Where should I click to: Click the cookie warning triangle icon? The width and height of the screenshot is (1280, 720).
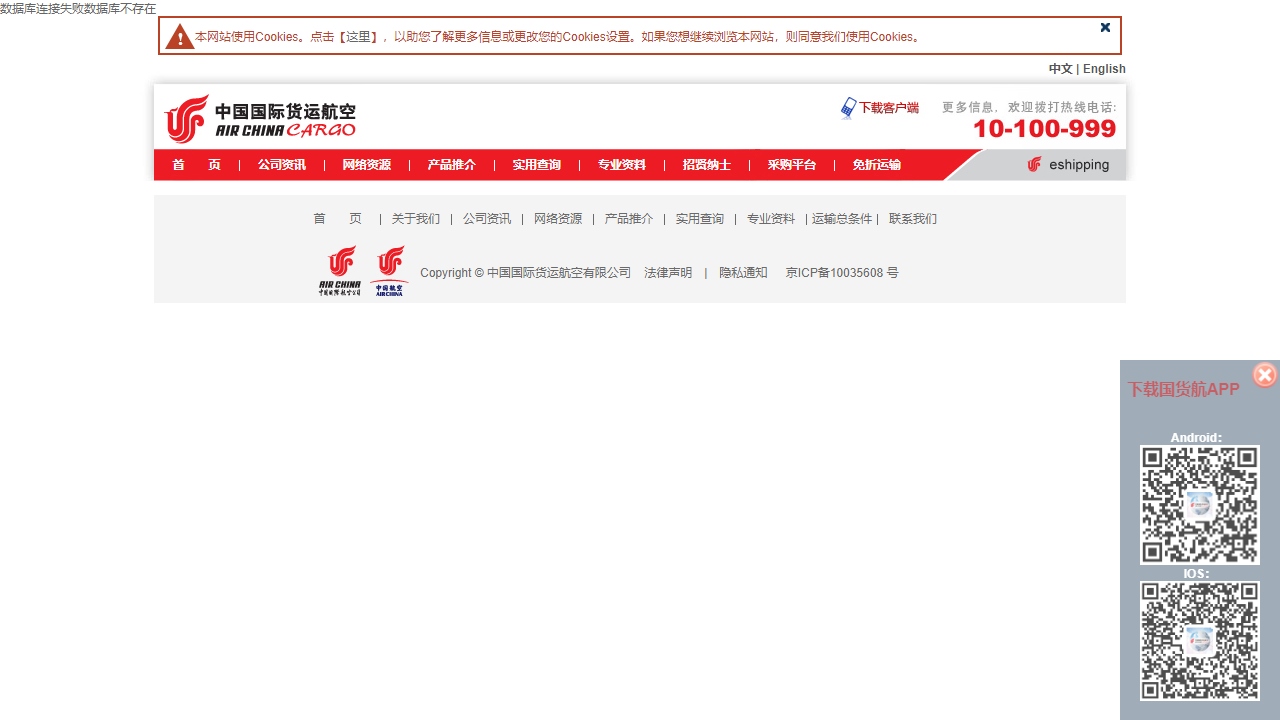pos(179,36)
